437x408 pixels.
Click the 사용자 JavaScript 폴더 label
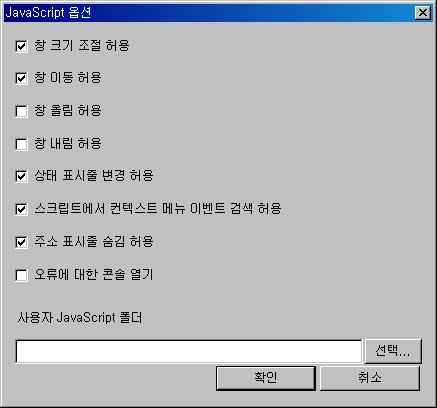(x=80, y=317)
